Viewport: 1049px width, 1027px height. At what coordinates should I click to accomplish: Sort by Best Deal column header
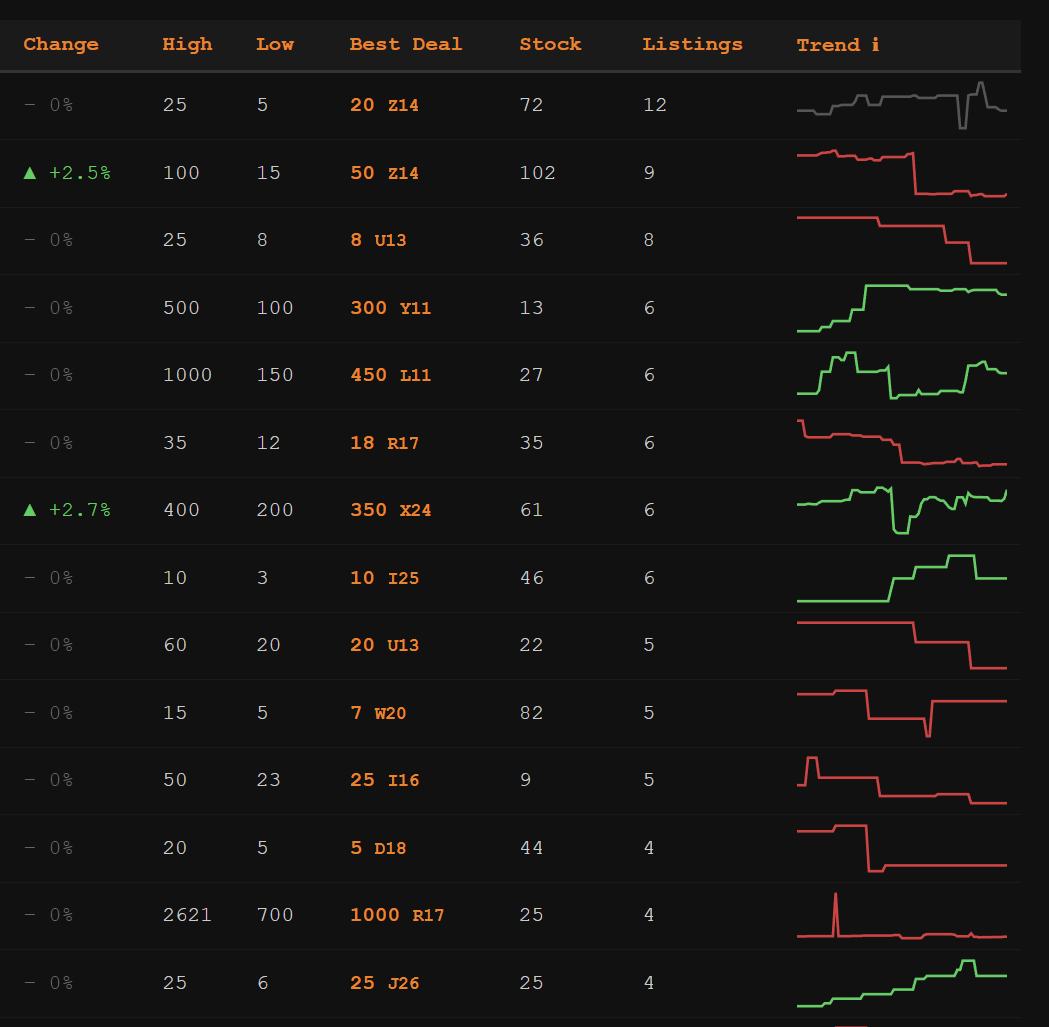point(405,45)
